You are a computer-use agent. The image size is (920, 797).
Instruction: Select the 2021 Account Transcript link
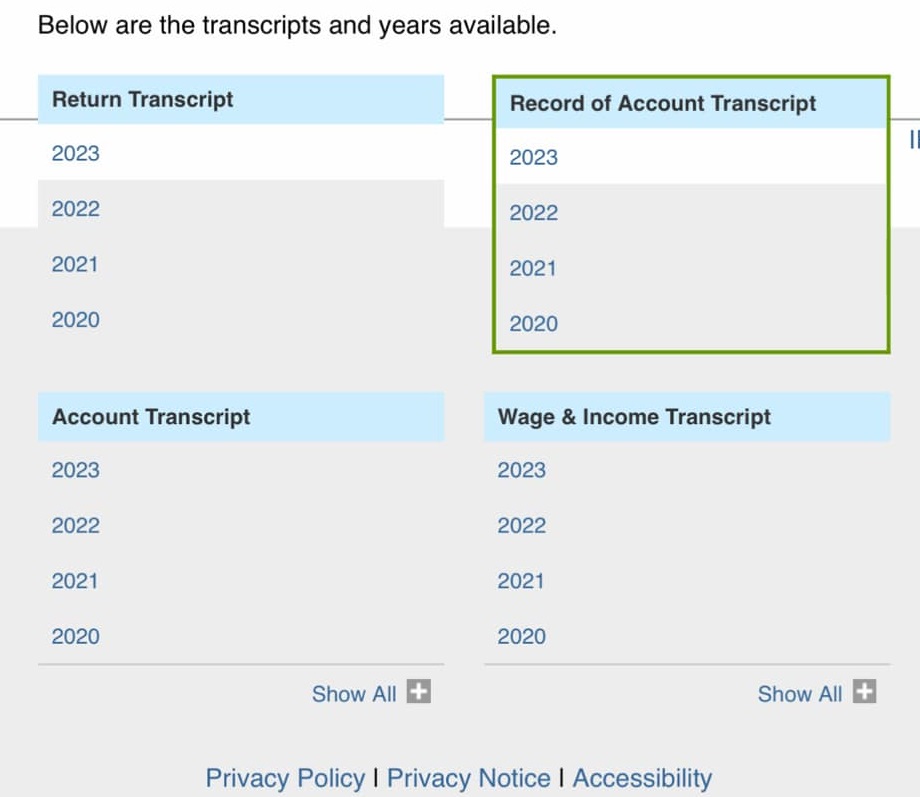[75, 581]
